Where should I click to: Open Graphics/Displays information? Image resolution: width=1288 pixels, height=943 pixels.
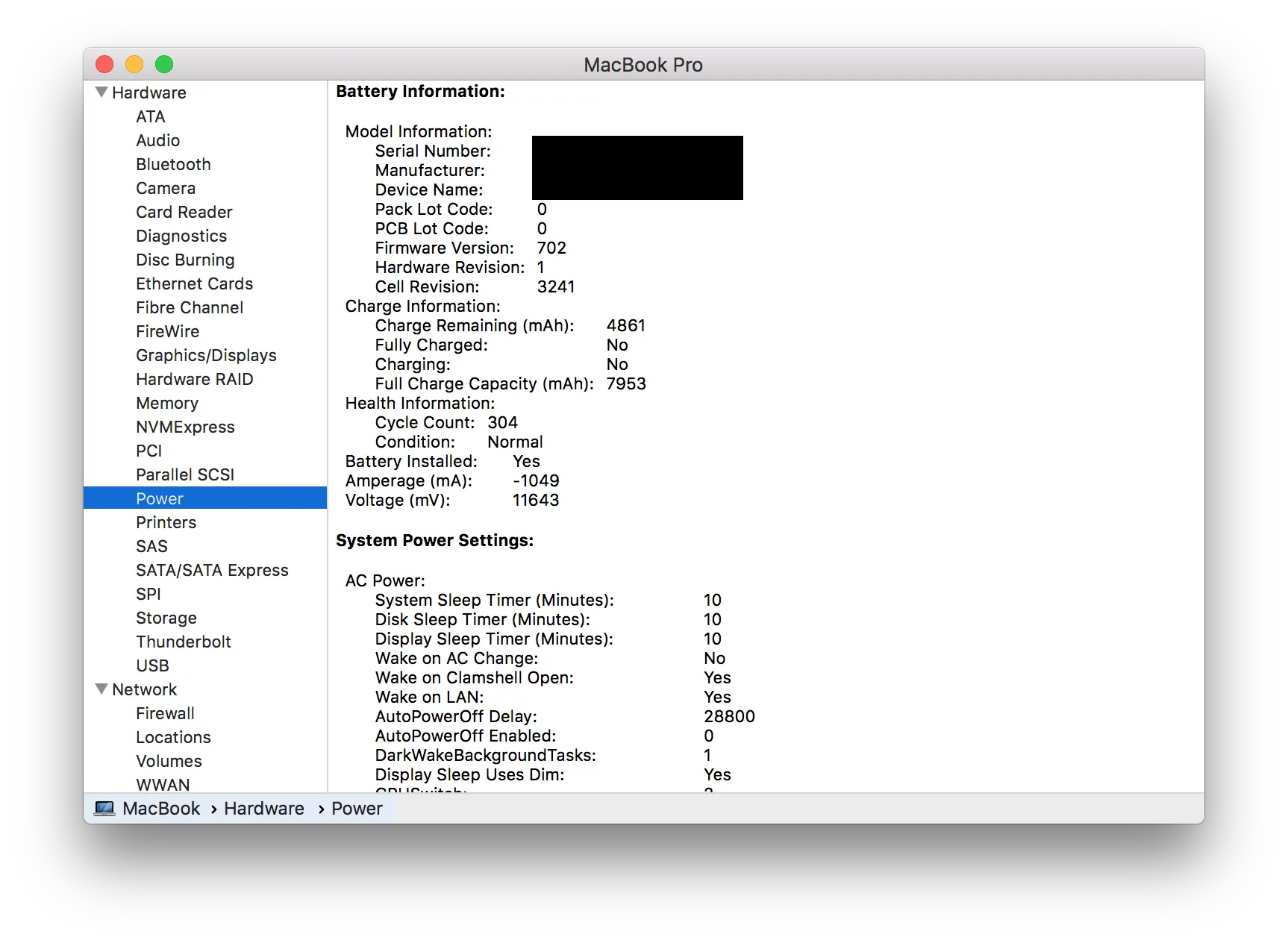pos(206,355)
